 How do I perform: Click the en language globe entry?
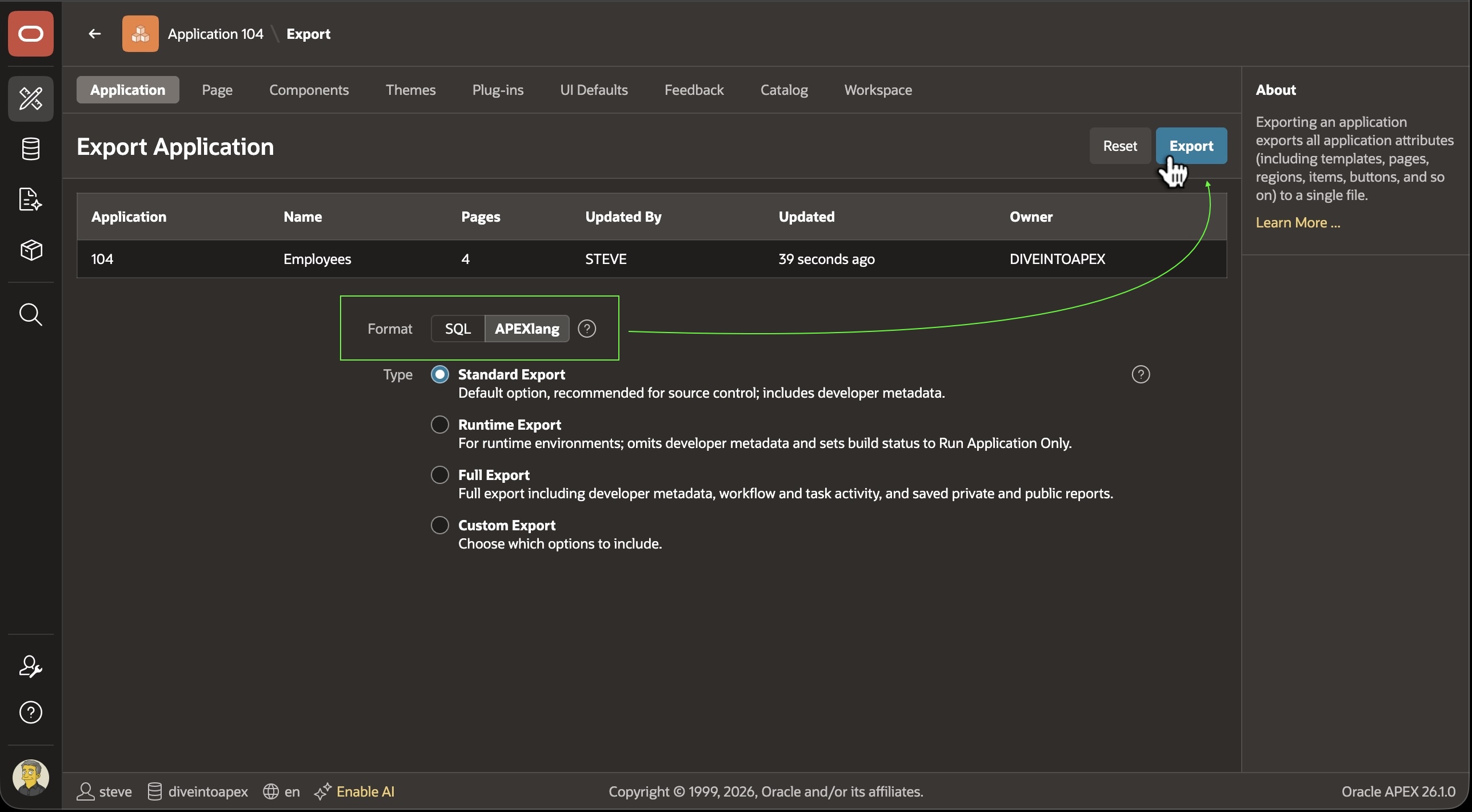click(x=281, y=791)
